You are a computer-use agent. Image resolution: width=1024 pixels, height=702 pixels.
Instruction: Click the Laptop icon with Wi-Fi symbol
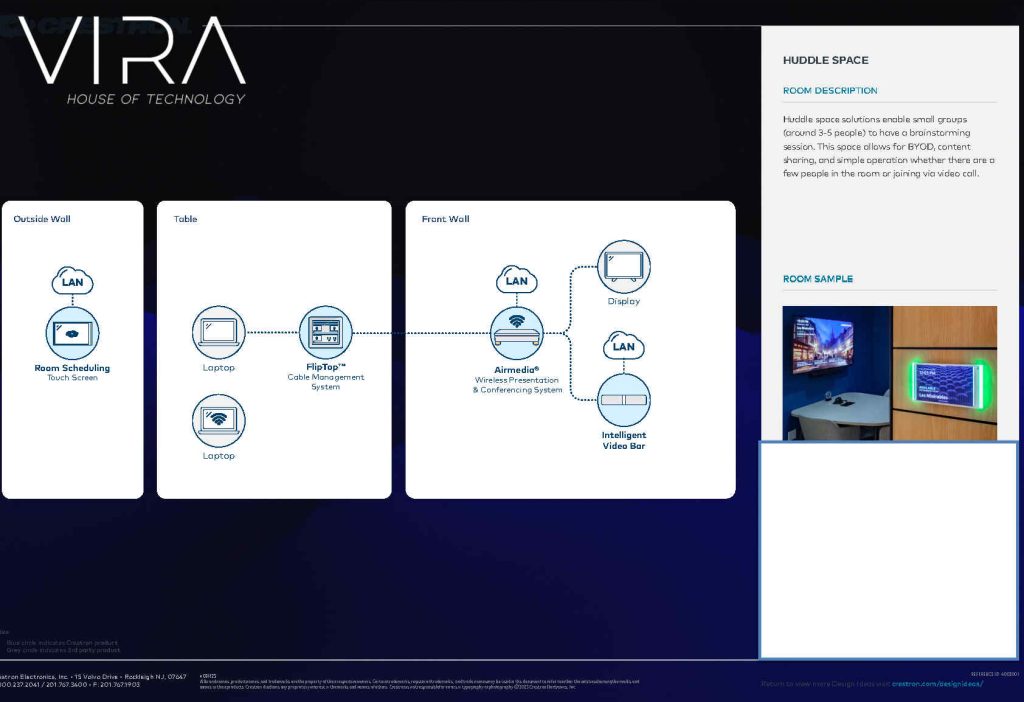click(219, 420)
